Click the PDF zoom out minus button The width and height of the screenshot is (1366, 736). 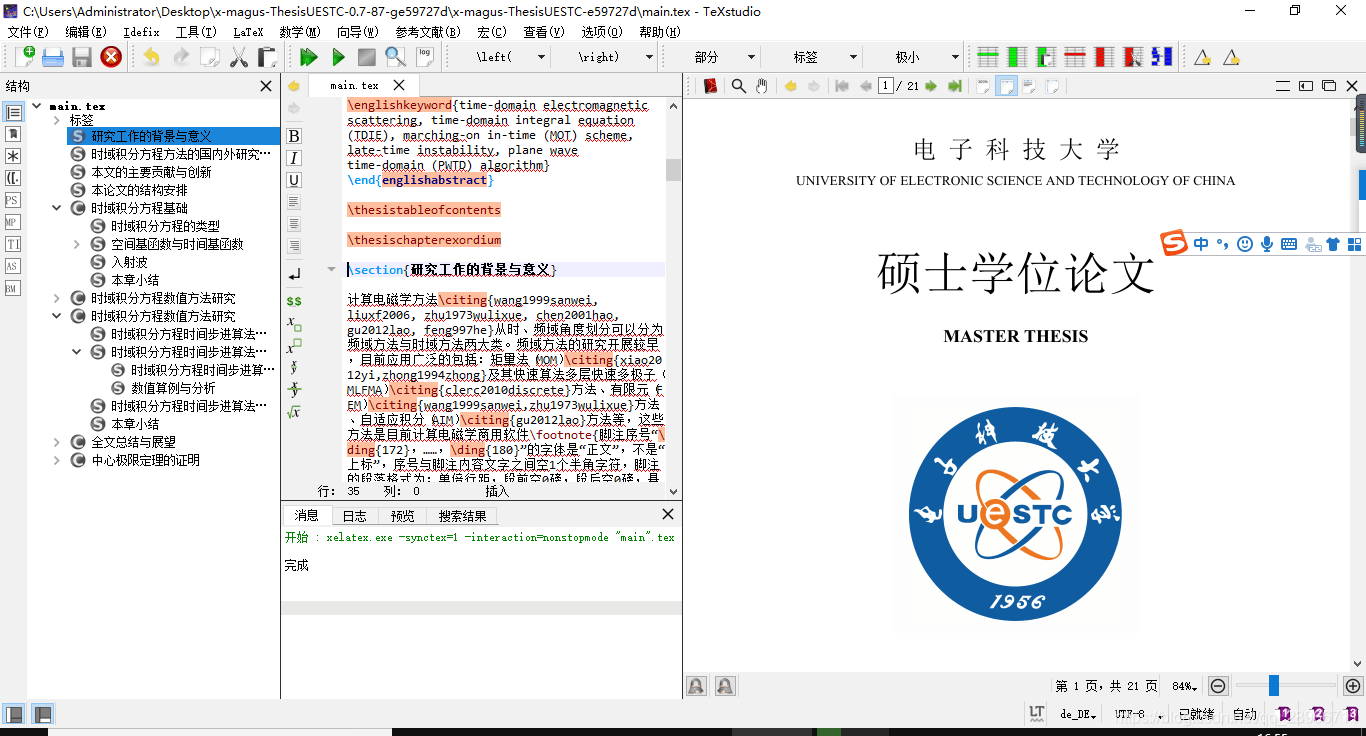[1218, 686]
